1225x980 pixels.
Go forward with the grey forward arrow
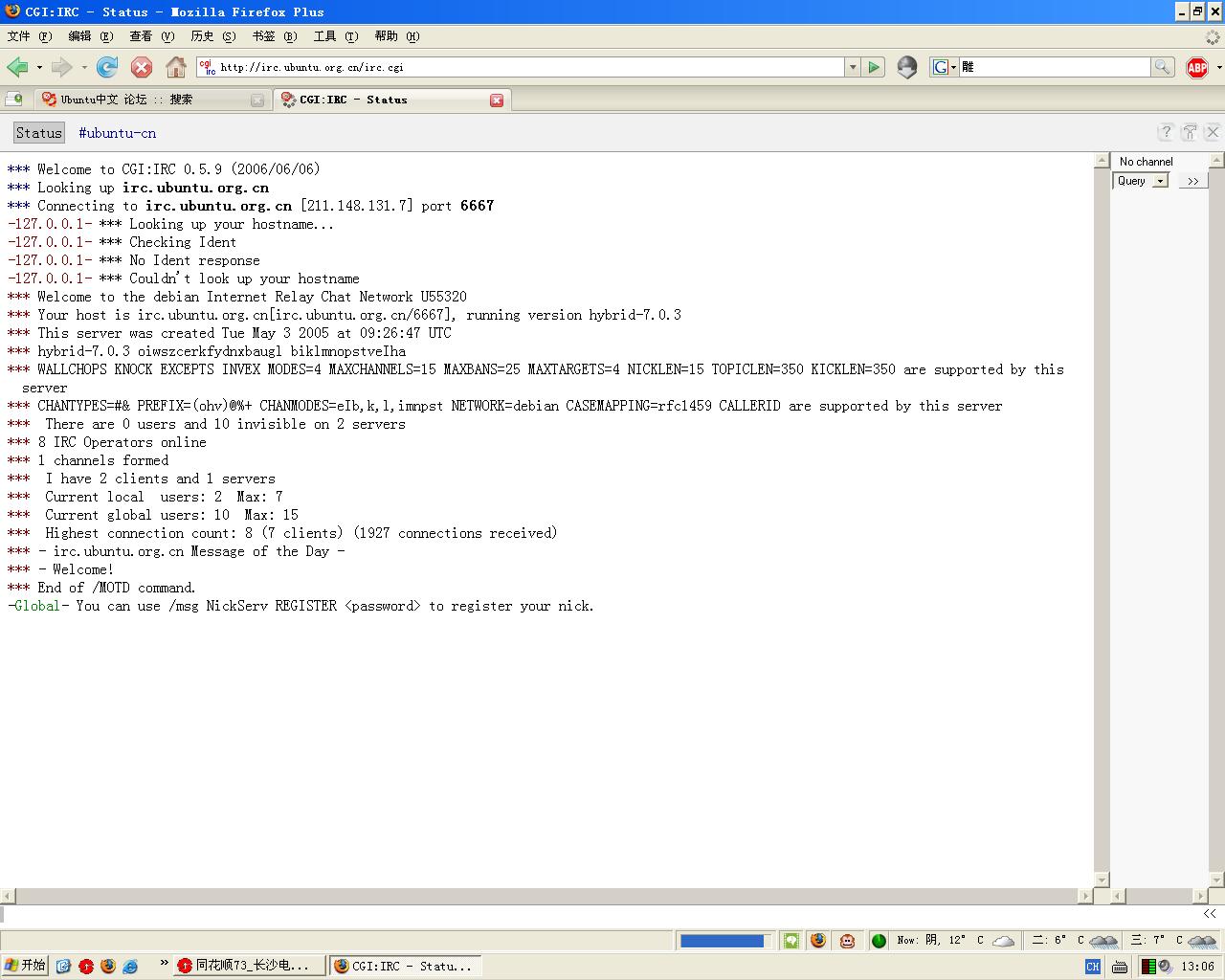62,67
